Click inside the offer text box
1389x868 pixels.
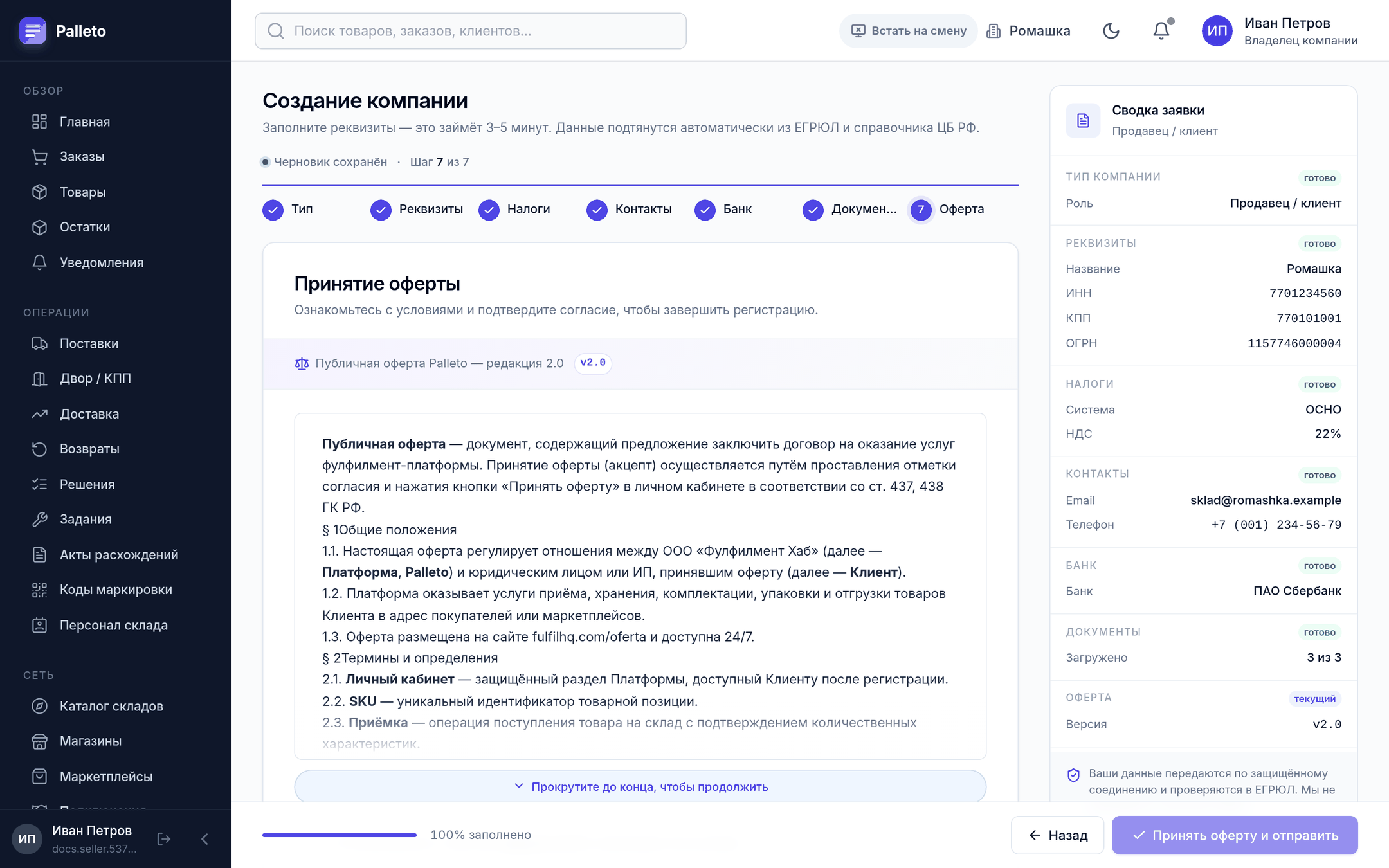[640, 586]
